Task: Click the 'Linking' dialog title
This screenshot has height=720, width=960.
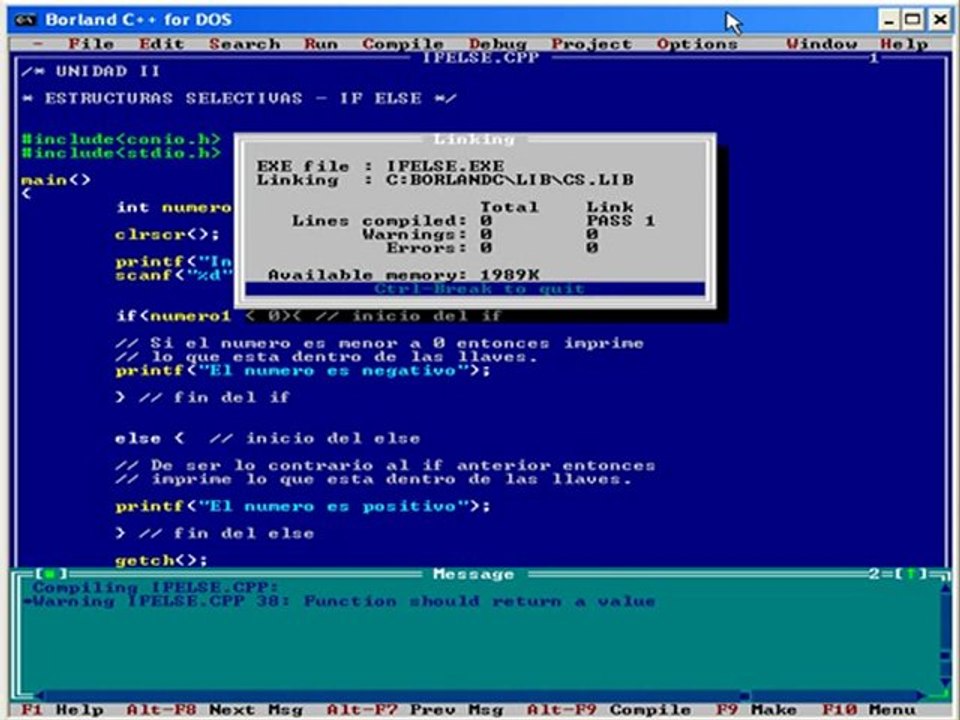Action: tap(474, 139)
